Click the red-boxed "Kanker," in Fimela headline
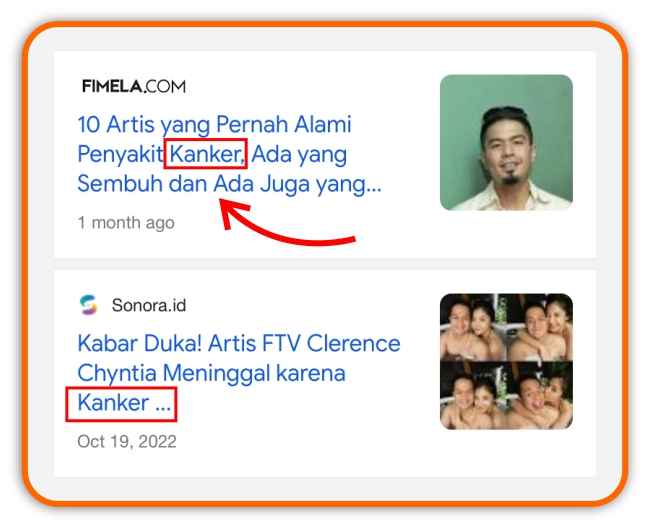This screenshot has width=650, height=528. click(206, 154)
